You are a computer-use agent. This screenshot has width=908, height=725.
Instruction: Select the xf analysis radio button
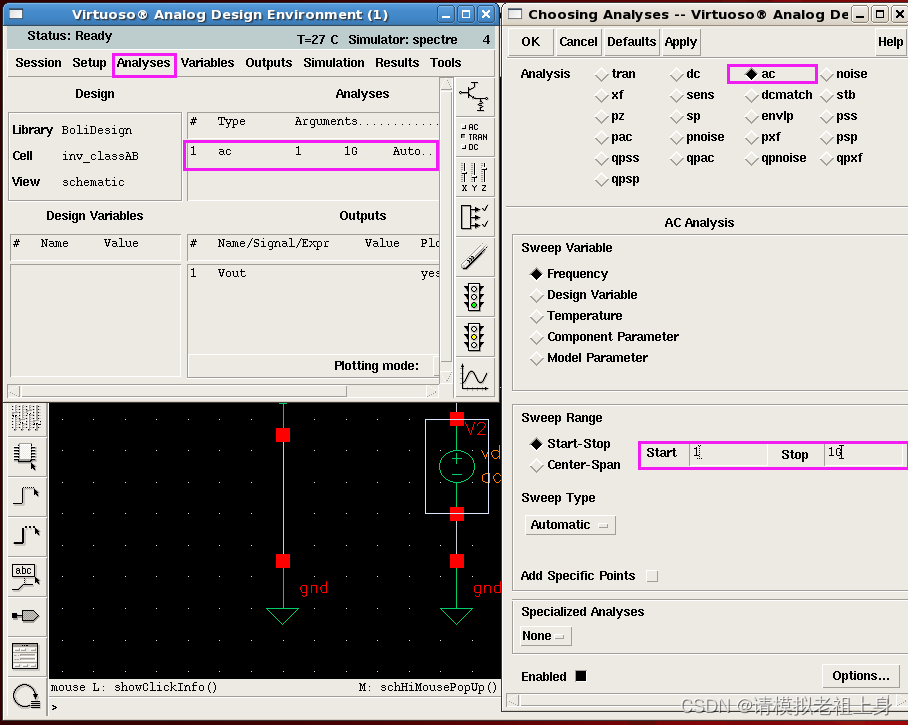pos(602,95)
